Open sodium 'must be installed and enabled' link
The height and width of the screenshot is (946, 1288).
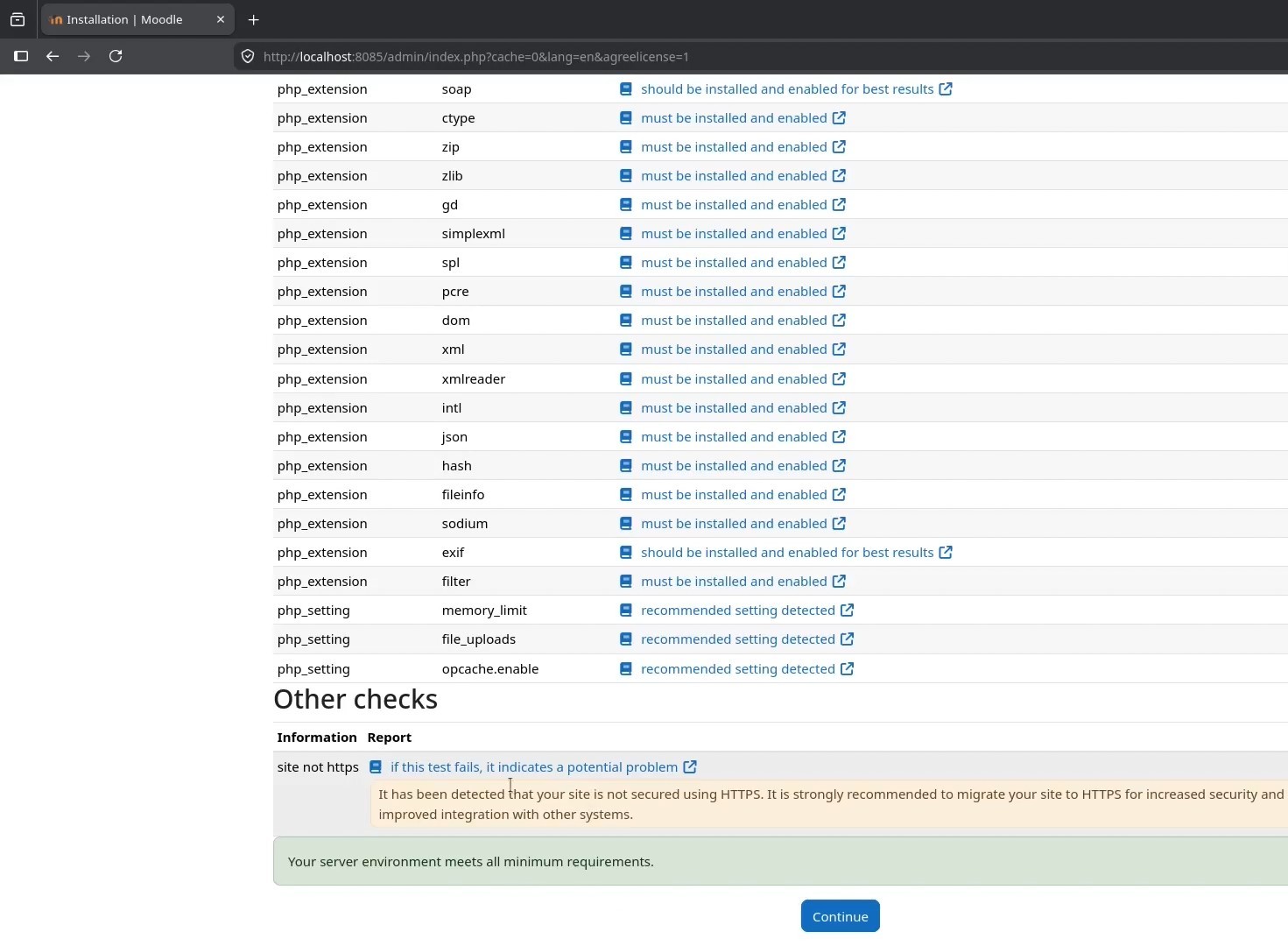pos(734,524)
